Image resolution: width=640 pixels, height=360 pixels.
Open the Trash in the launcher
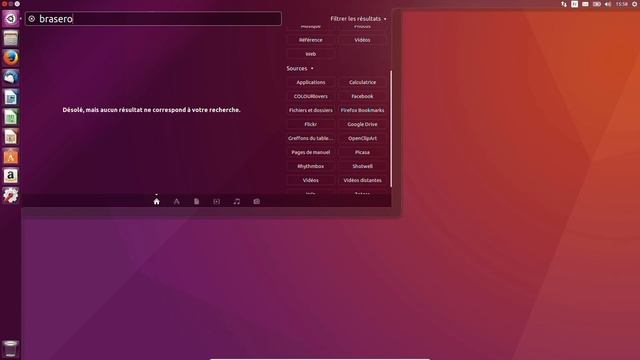11,349
